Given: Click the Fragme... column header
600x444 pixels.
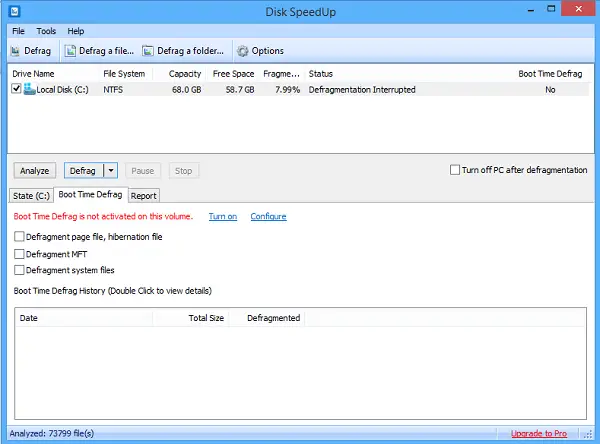Looking at the screenshot, I should 281,74.
